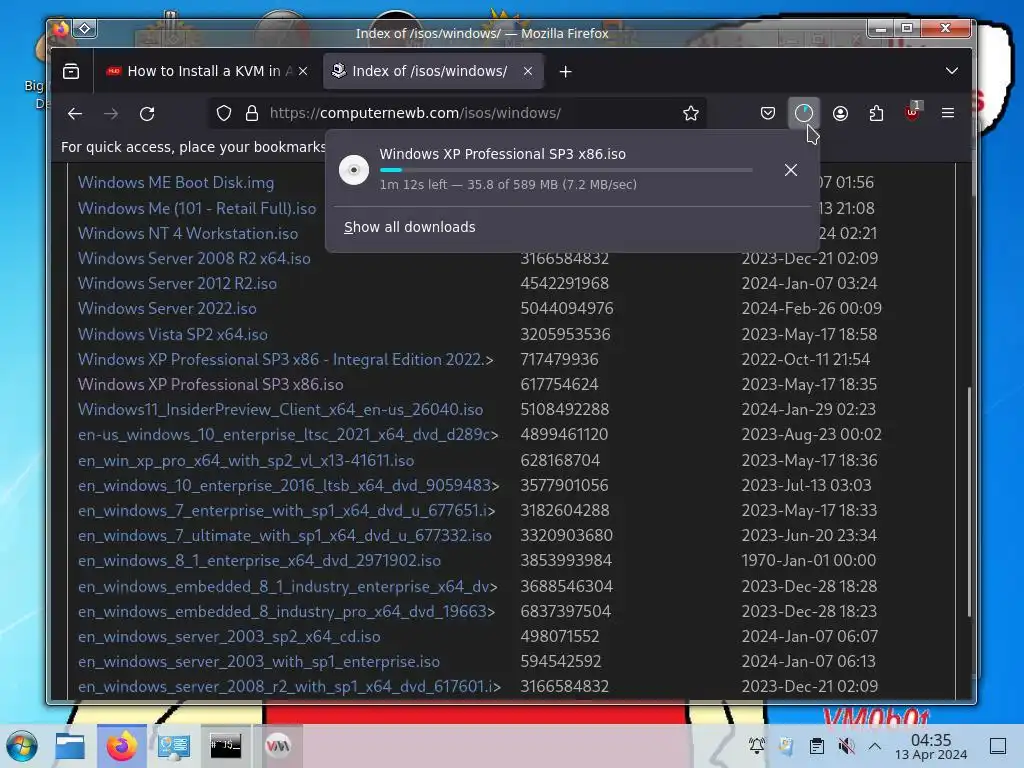Click the downloading ISO file icon
The image size is (1024, 768).
[x=354, y=170]
